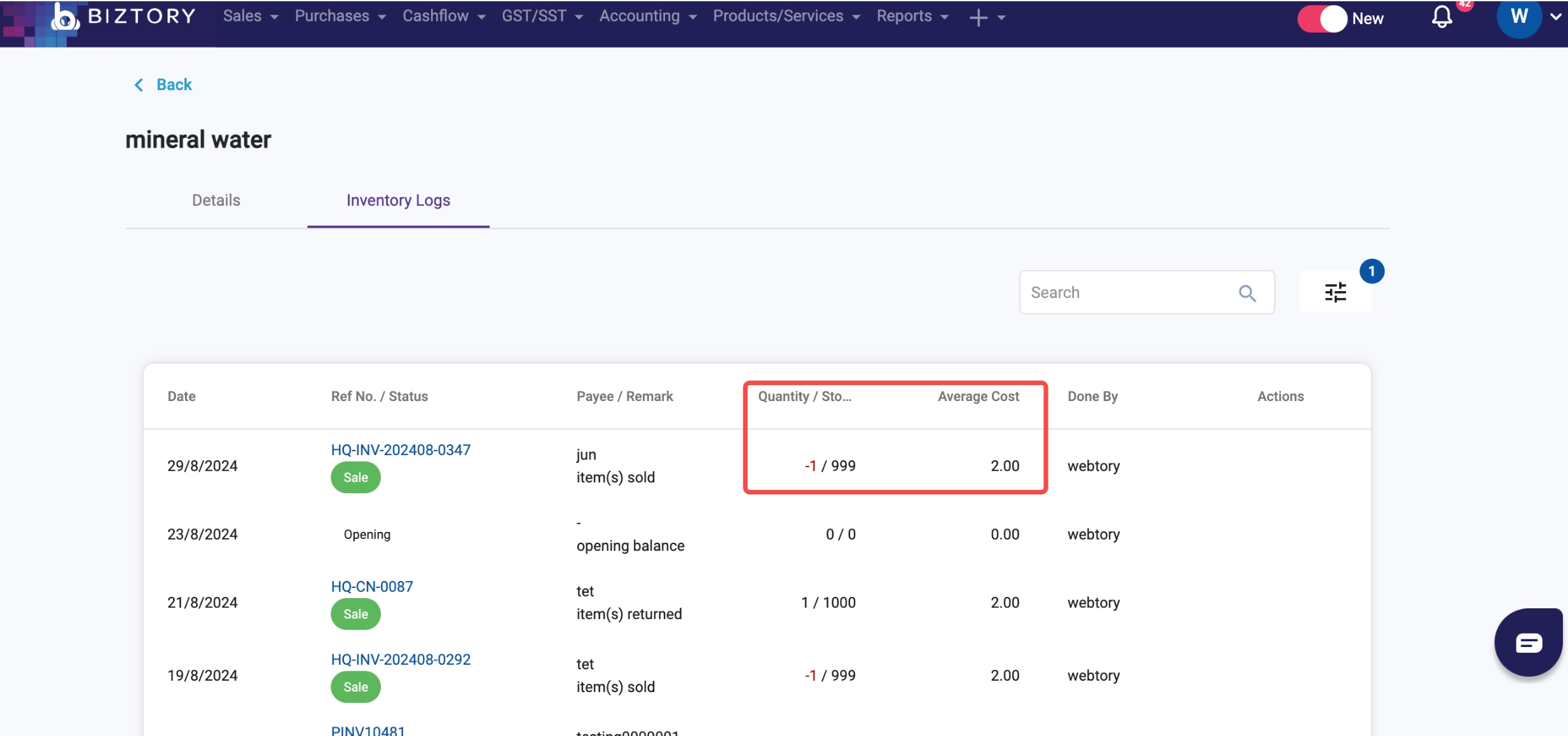1568x736 pixels.
Task: Click the back arrow chevron
Action: [x=139, y=85]
